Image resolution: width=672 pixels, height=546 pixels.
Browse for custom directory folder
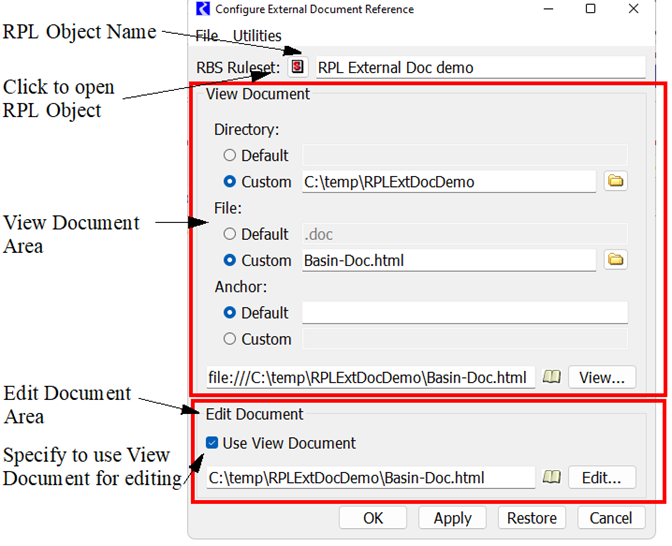tap(616, 181)
